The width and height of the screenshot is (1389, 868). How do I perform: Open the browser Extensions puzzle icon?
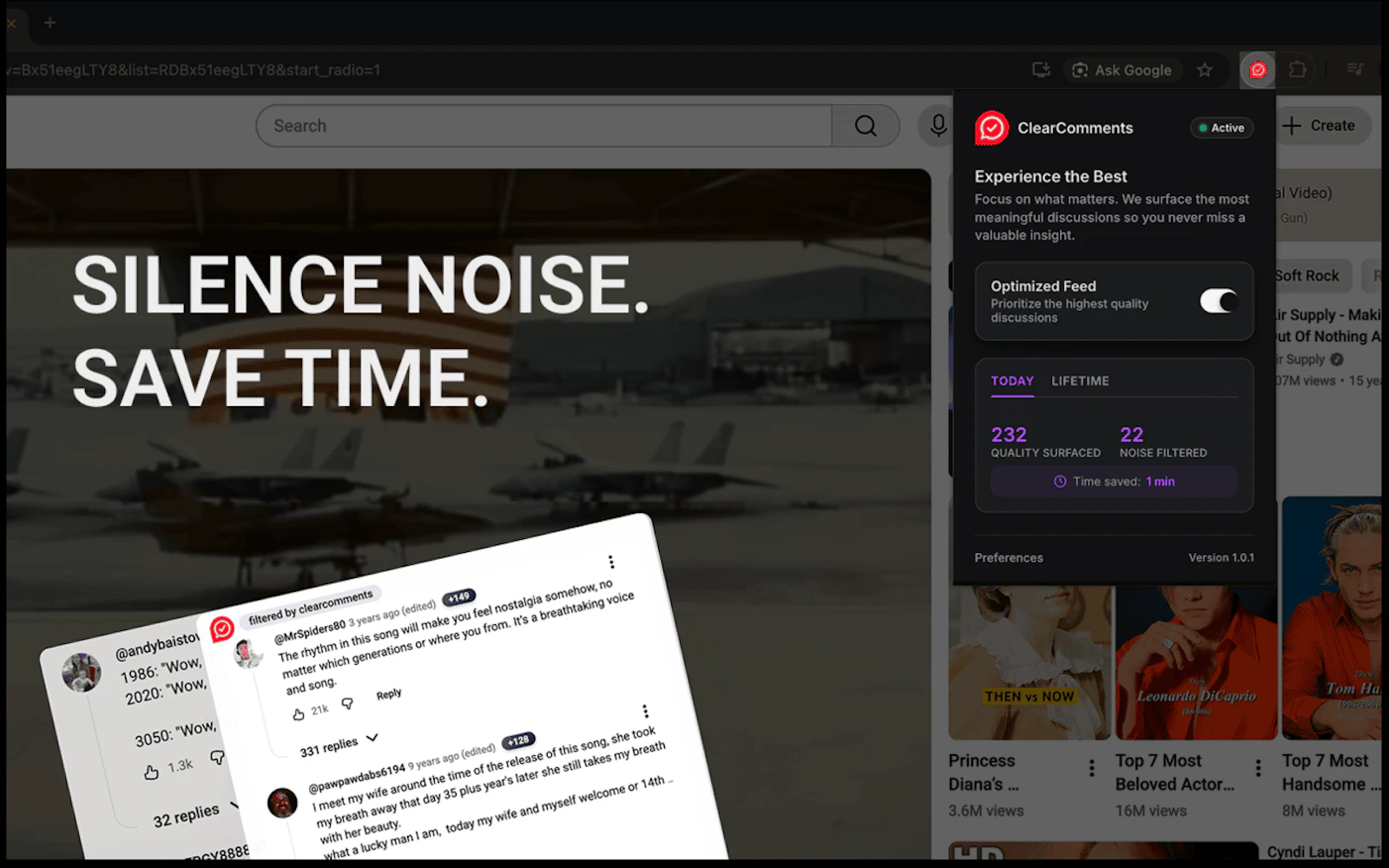[x=1298, y=69]
